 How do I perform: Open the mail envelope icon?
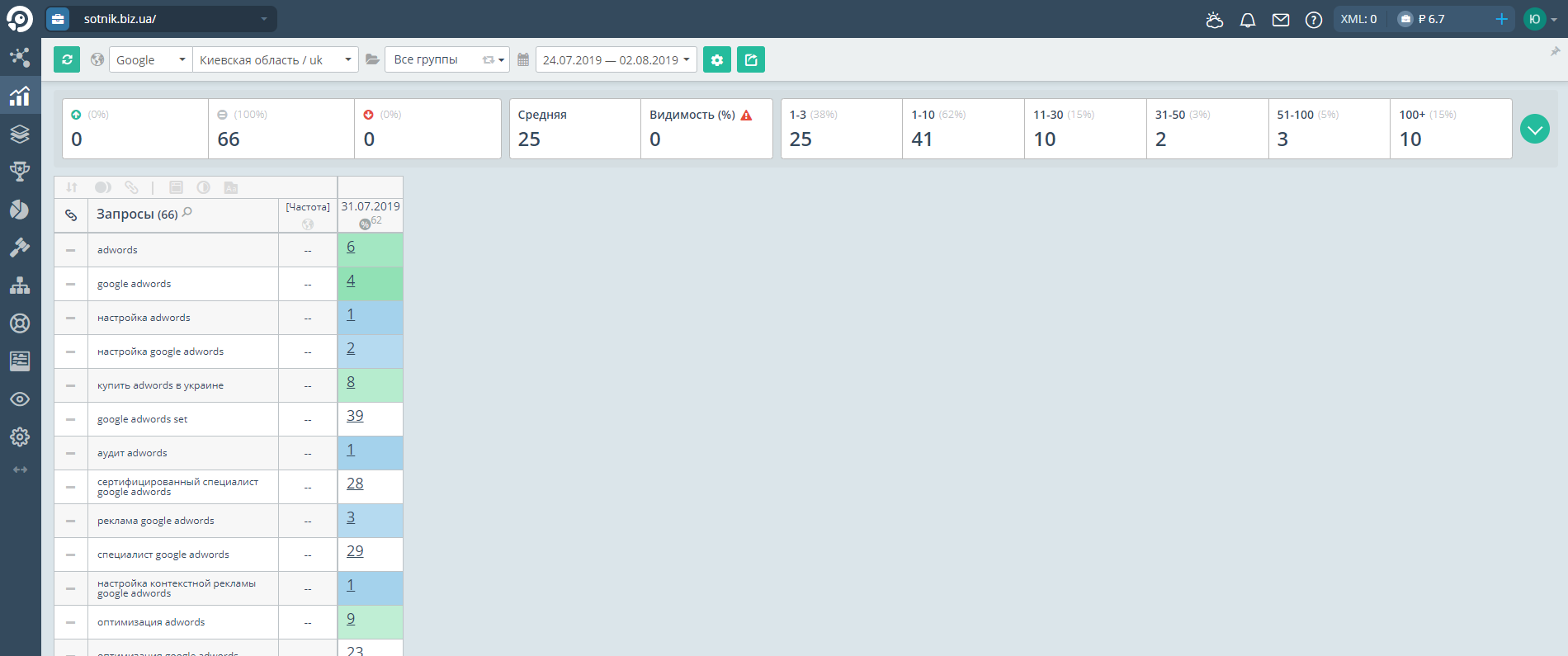click(x=1281, y=20)
